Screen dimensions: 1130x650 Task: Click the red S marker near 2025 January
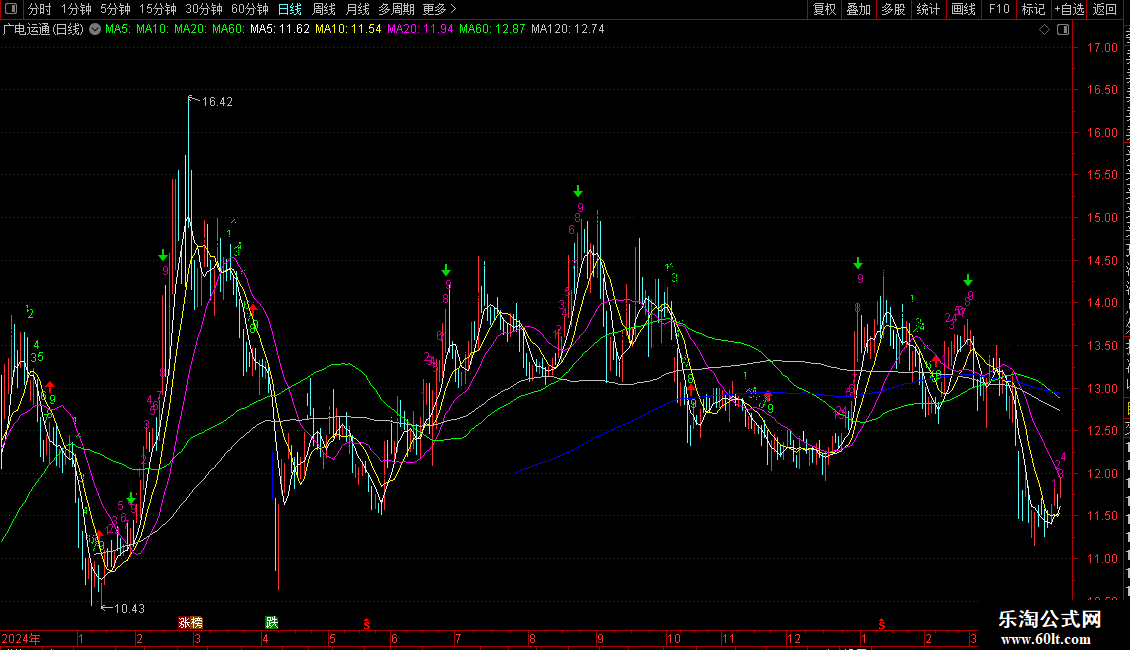(881, 624)
